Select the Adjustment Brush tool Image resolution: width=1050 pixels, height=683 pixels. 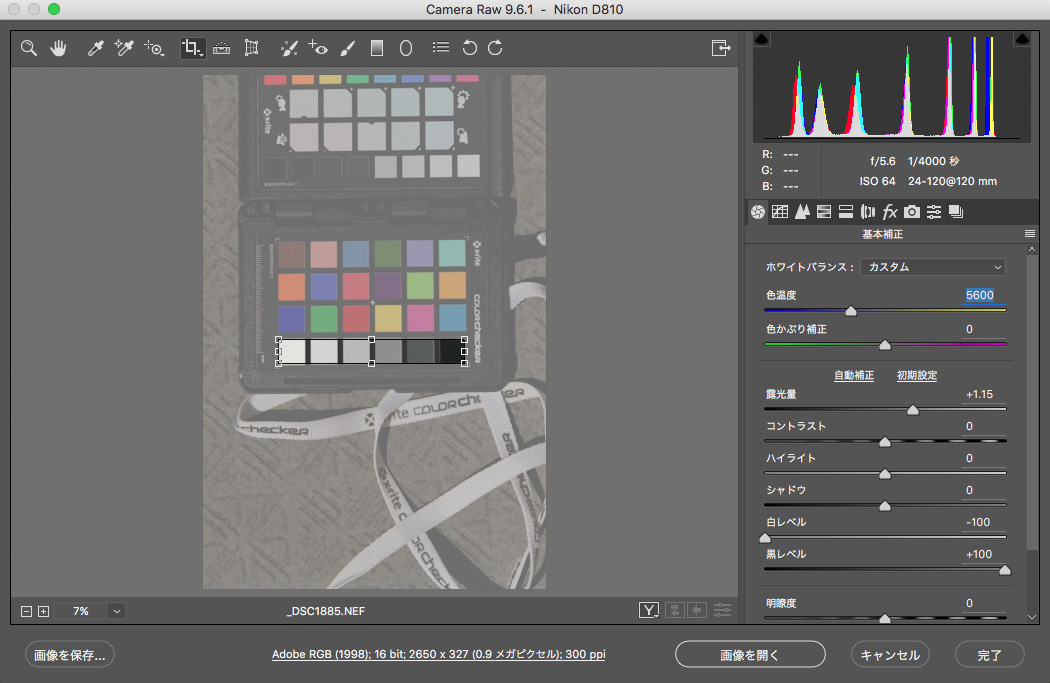click(x=348, y=48)
